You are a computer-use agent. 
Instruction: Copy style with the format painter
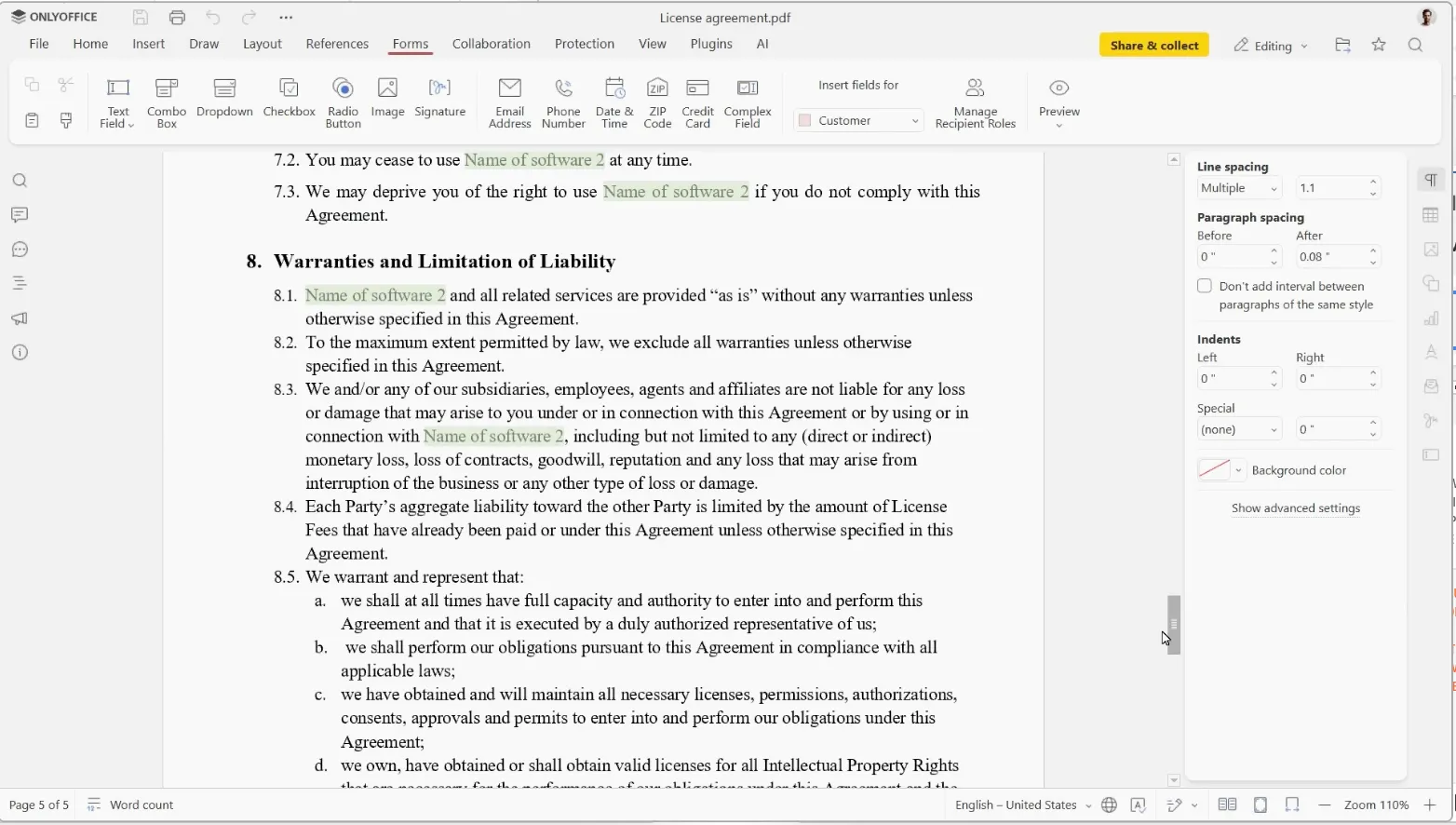tap(66, 121)
